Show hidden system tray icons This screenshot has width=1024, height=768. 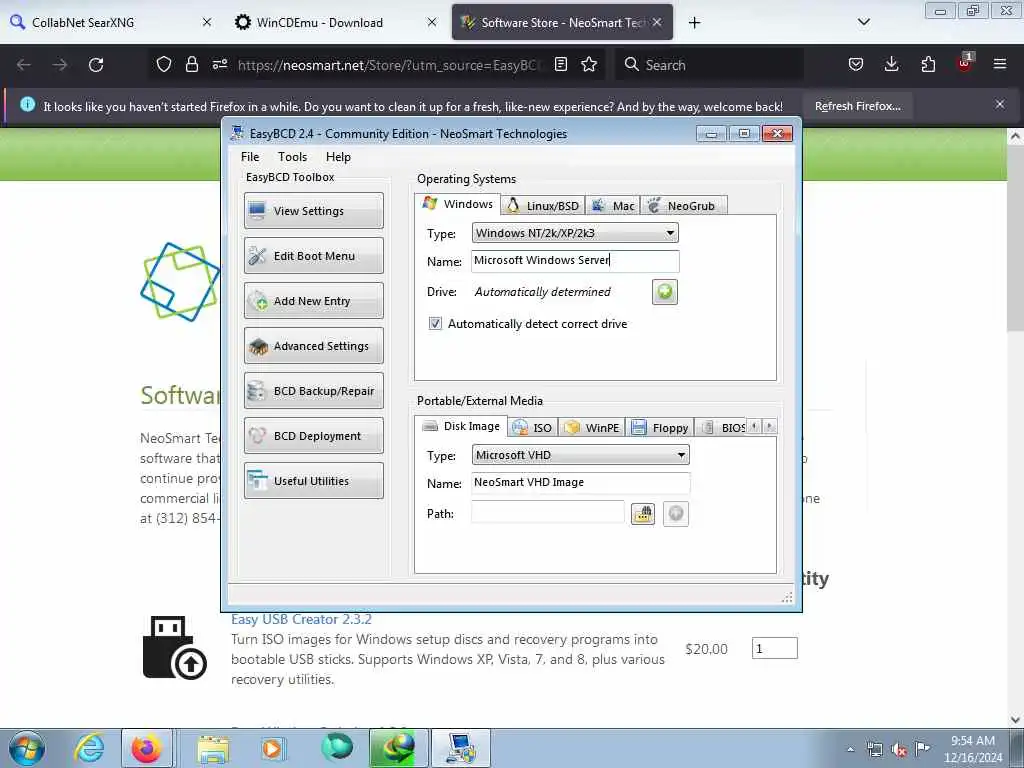[850, 750]
